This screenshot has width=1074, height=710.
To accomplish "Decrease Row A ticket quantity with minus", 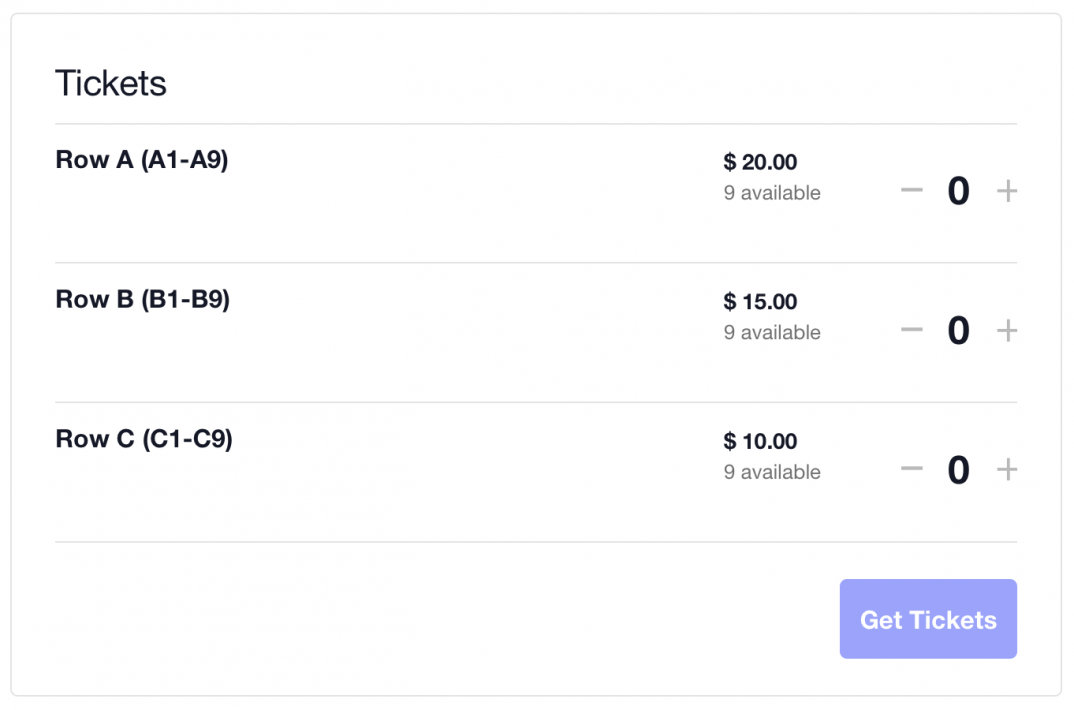I will point(911,190).
